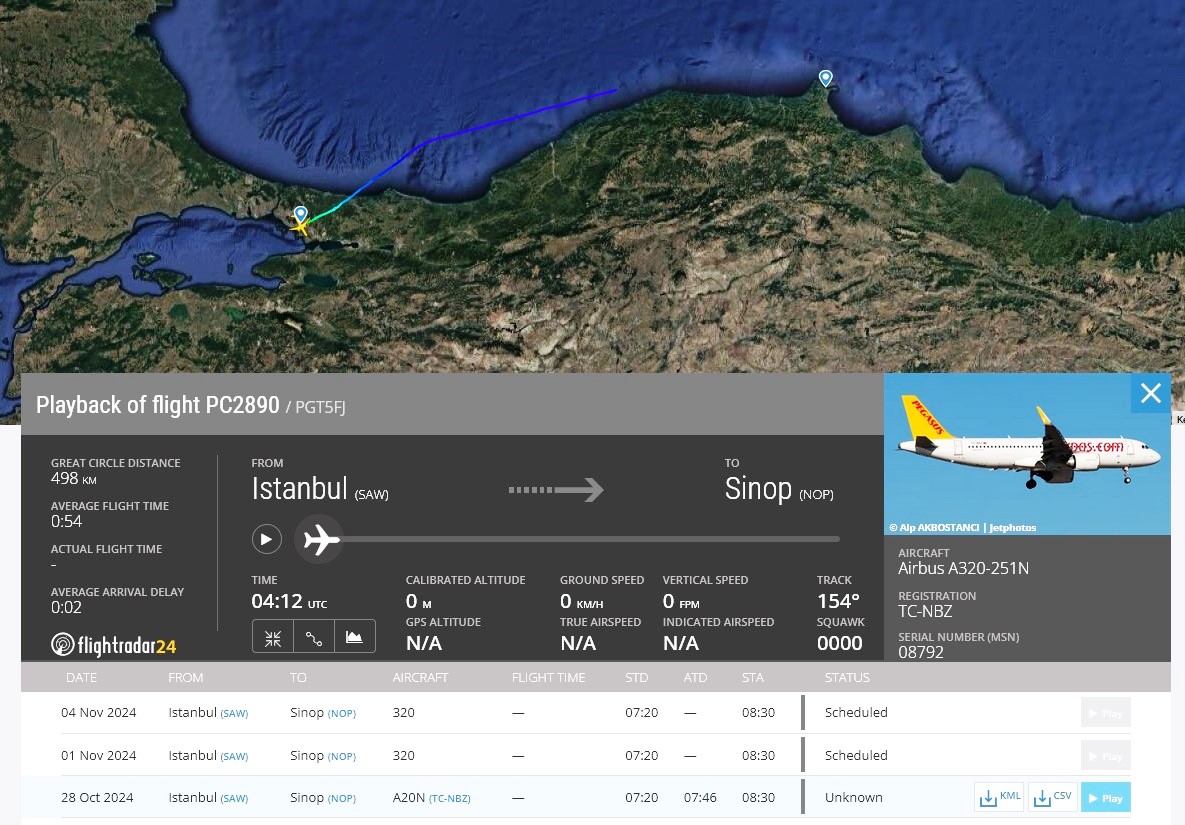Click the 01 Nov 2024 date cell

99,755
